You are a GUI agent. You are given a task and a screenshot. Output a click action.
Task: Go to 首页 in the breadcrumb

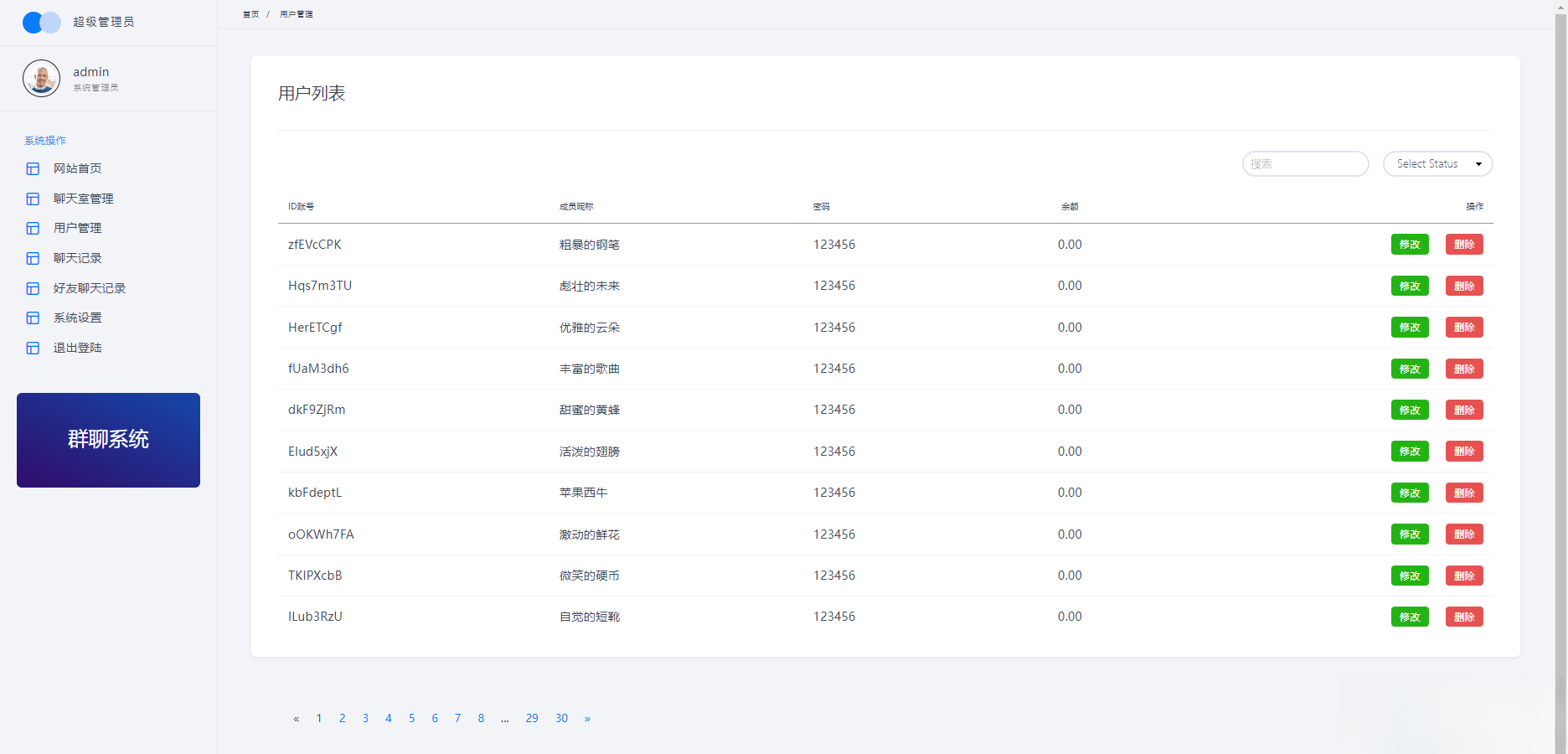(x=250, y=13)
